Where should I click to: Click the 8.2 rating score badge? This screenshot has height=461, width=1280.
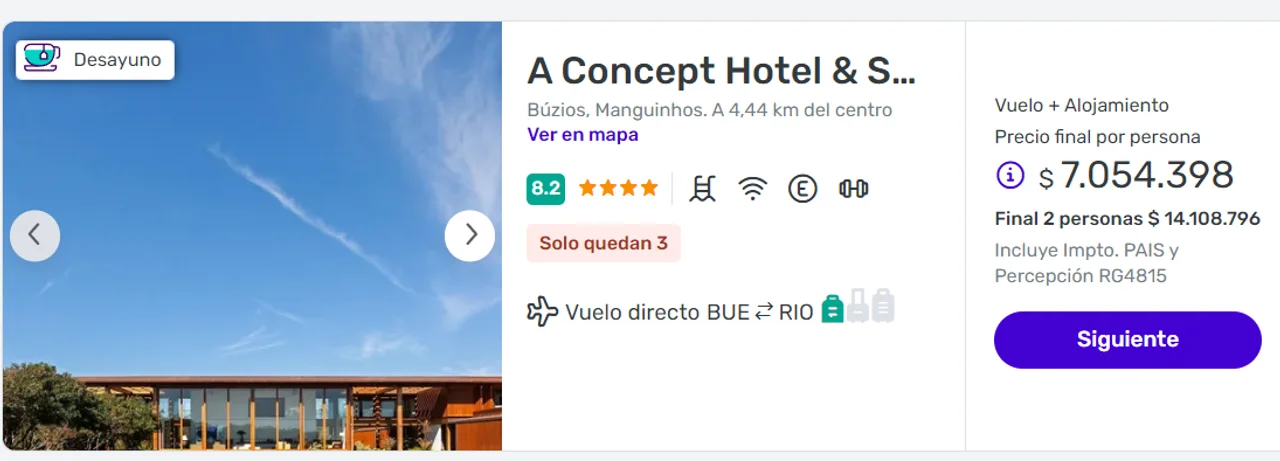click(x=546, y=188)
